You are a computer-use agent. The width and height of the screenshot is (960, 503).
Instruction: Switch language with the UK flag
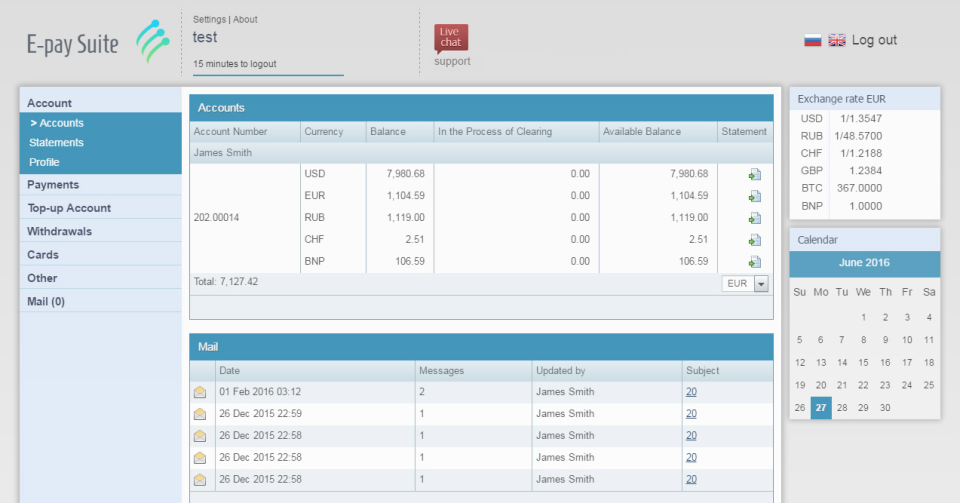pos(837,40)
